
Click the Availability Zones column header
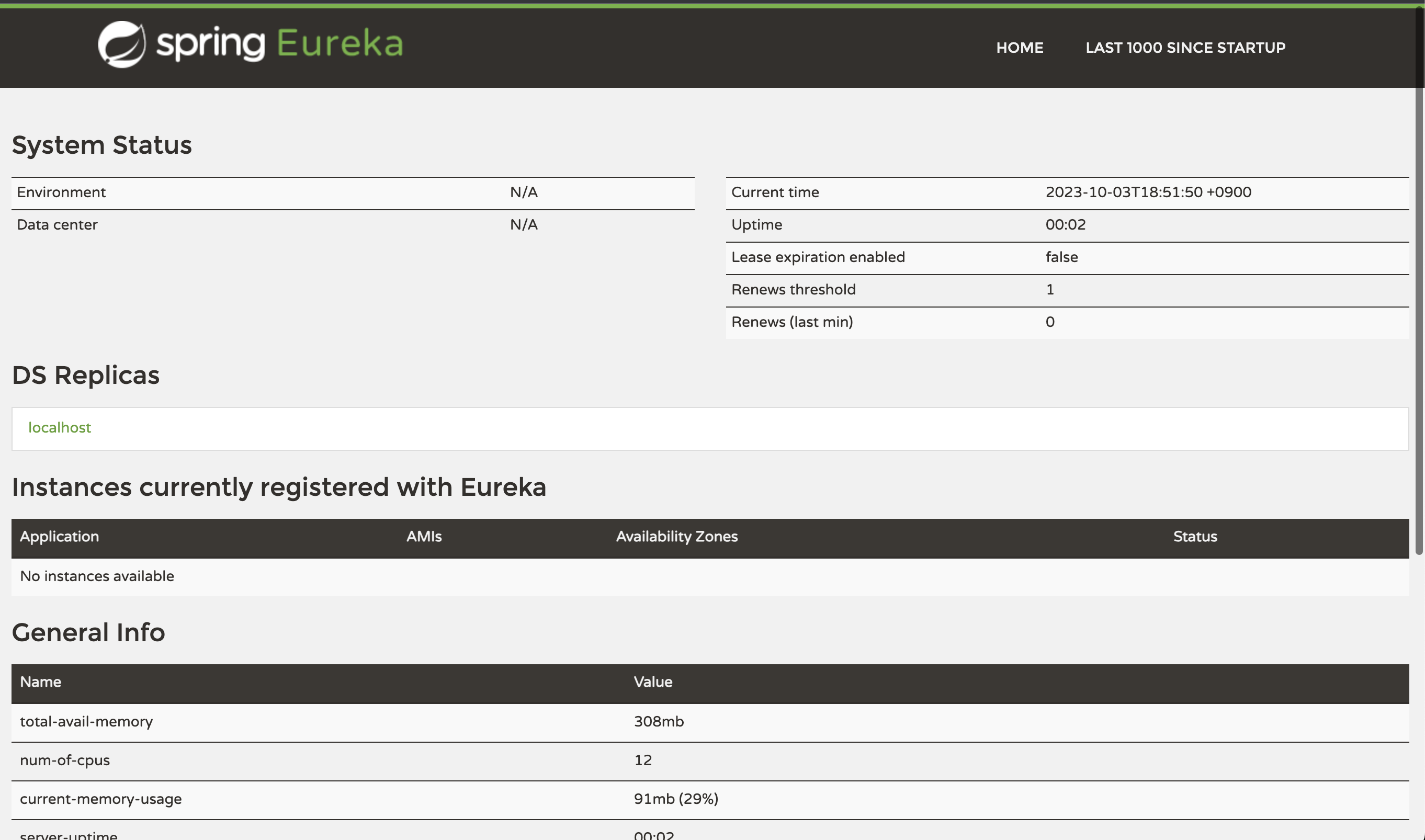point(676,536)
